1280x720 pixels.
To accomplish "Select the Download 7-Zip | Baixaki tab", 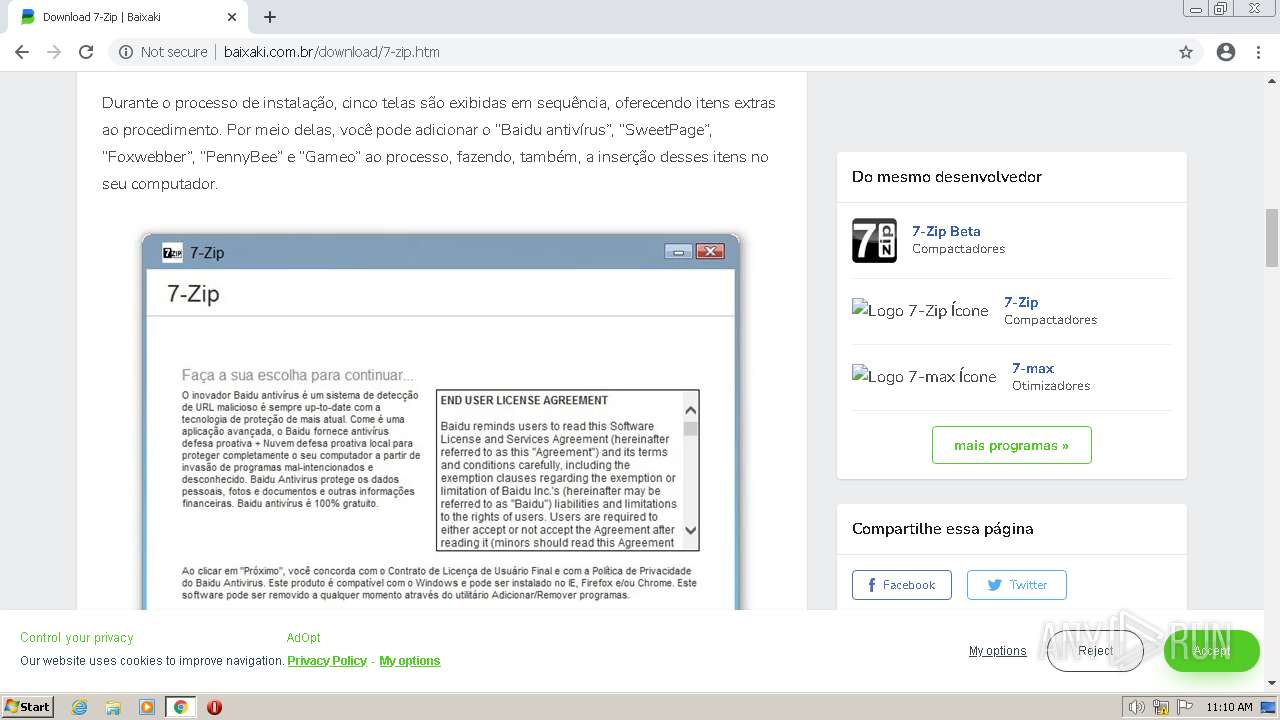I will click(x=130, y=17).
